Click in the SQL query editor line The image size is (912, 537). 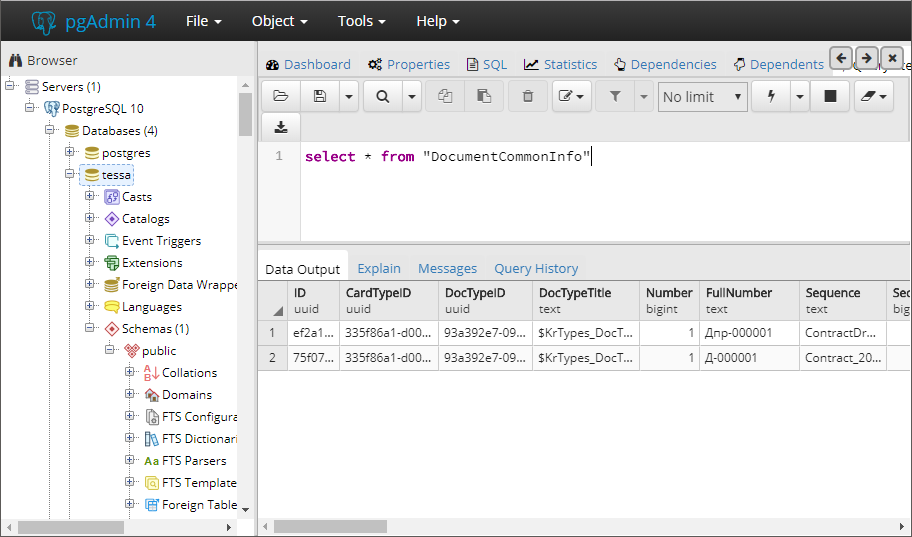[x=605, y=157]
